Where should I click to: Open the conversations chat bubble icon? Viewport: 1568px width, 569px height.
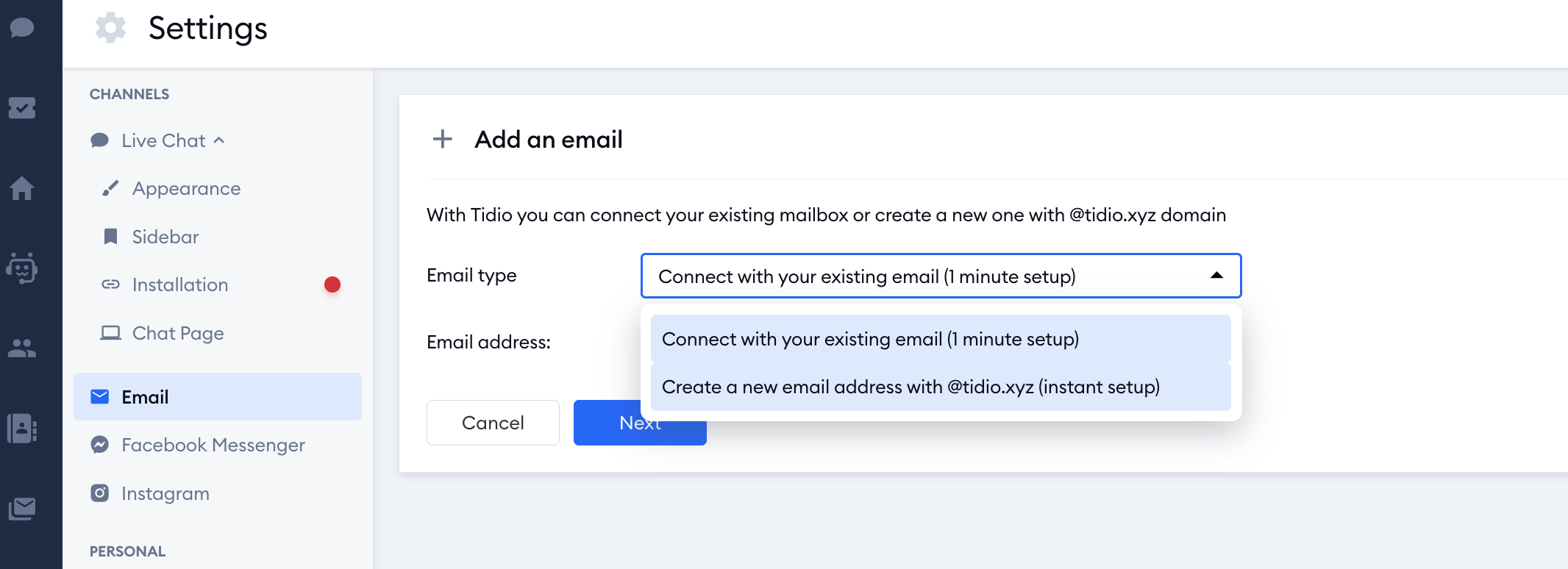(x=22, y=29)
